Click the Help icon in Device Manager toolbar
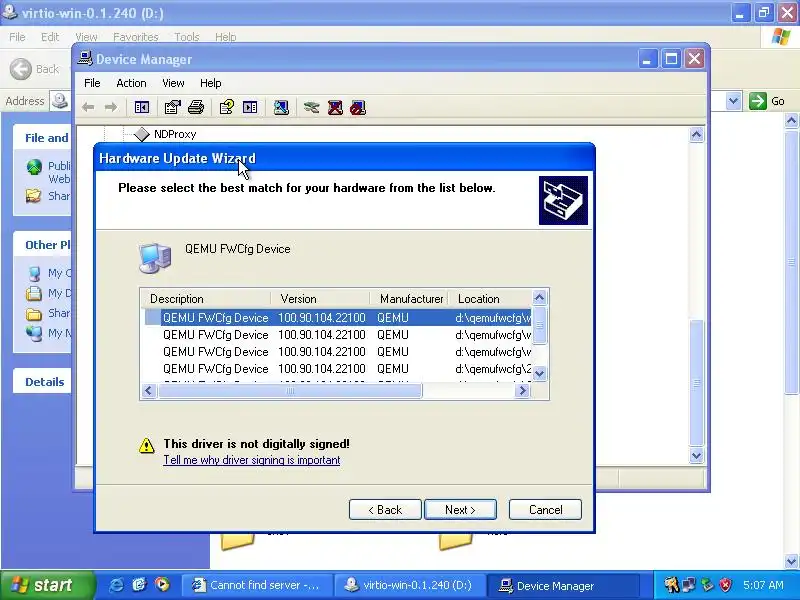The width and height of the screenshot is (800, 600). point(227,107)
